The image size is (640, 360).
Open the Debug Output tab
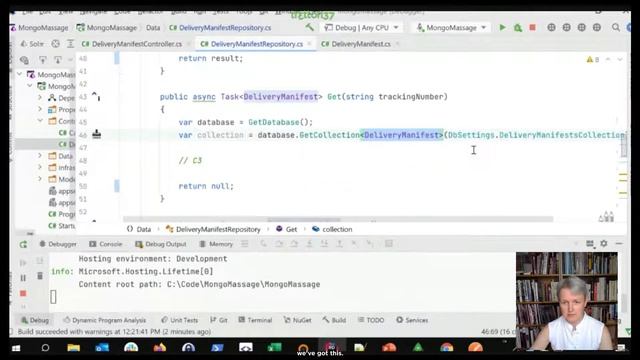coord(161,244)
